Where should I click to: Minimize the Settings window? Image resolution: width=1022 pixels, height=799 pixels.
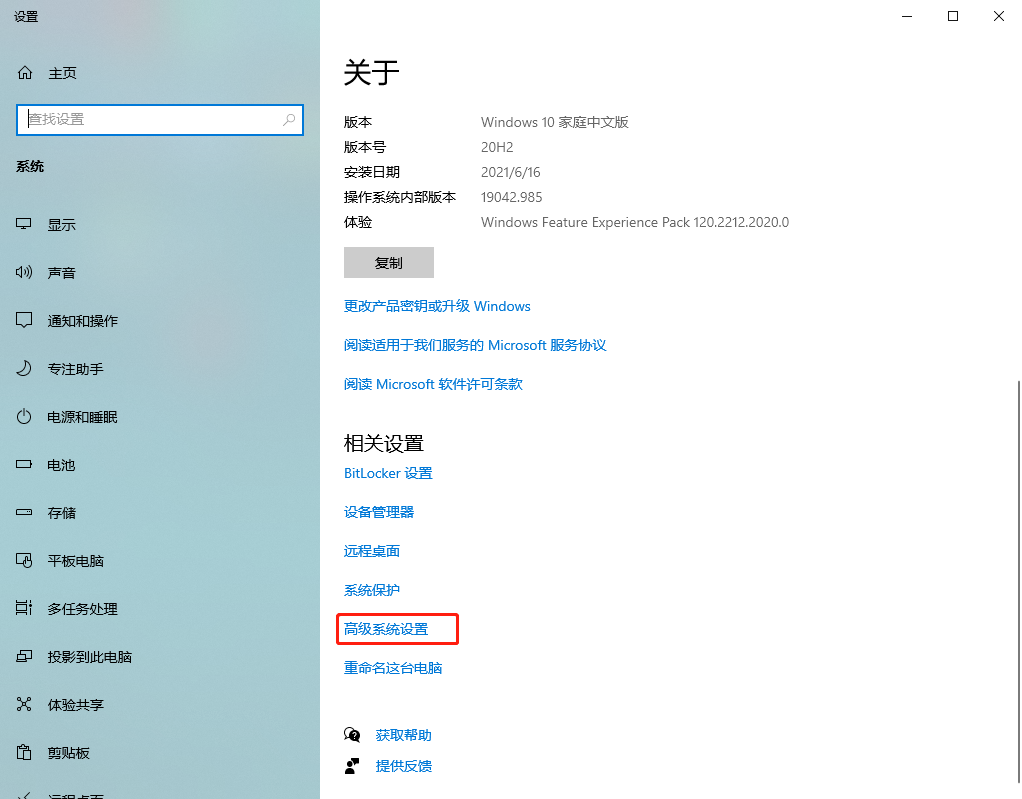[907, 16]
